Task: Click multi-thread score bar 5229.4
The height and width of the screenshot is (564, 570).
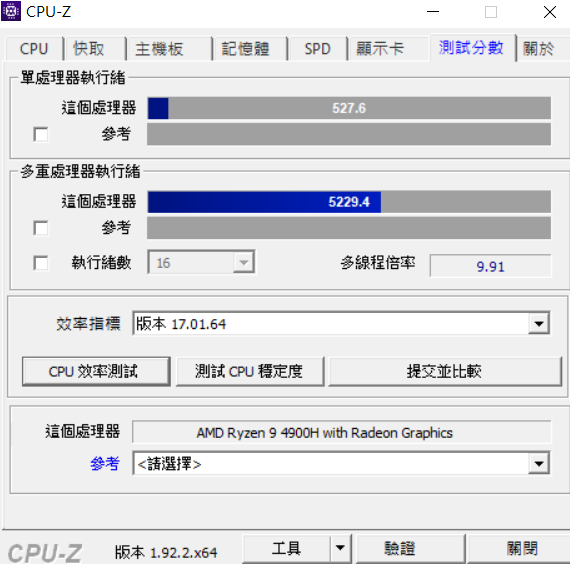Action: click(x=349, y=202)
